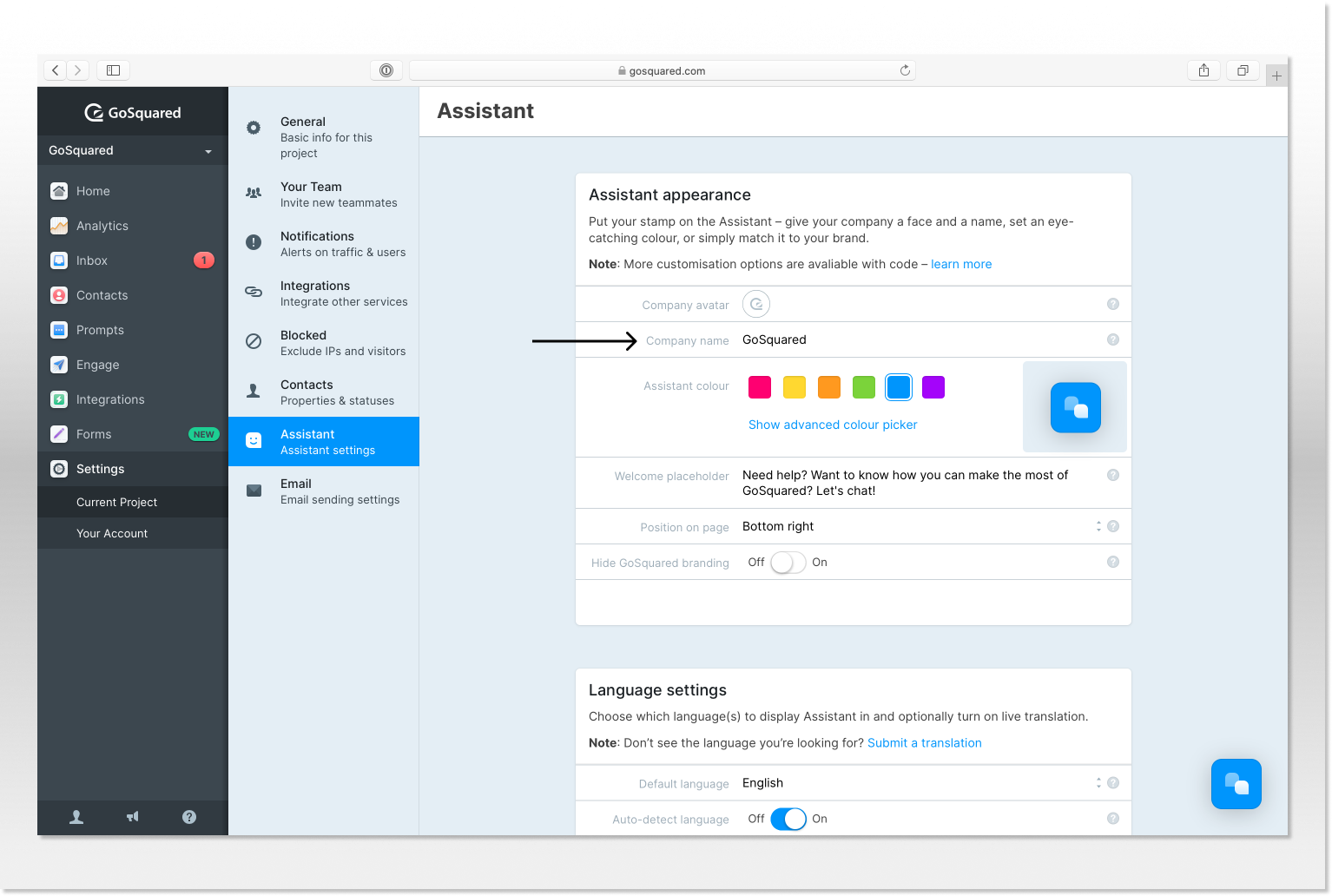Click Submit a translation link
The width and height of the screenshot is (1332, 896).
[x=925, y=743]
